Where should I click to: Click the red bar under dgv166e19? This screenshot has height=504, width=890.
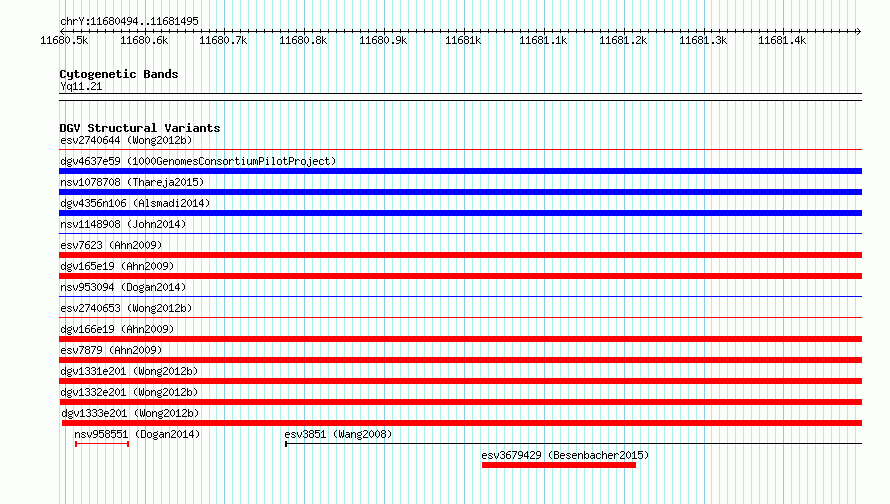460,339
